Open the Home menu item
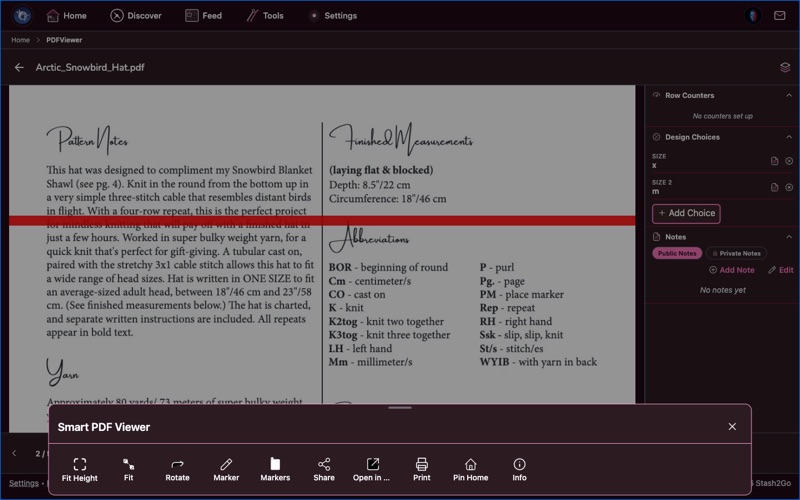 click(x=66, y=16)
